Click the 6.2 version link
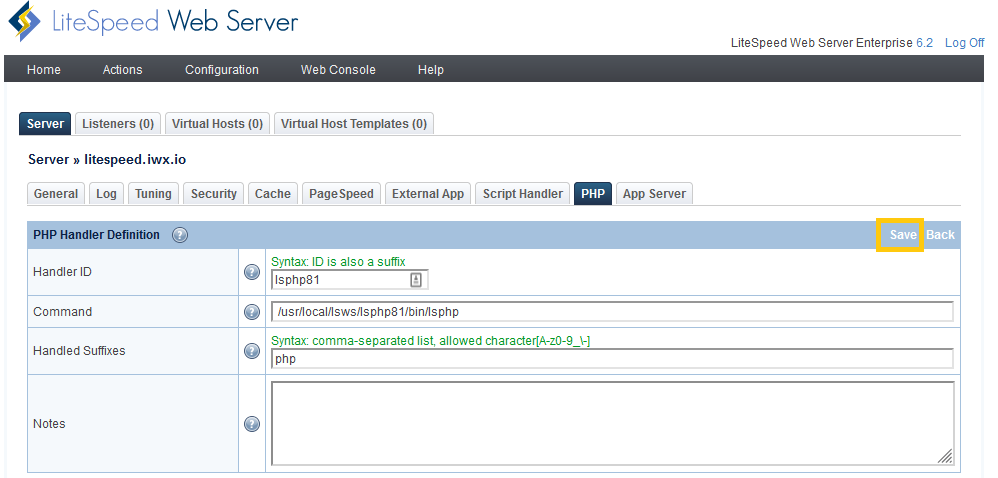The height and width of the screenshot is (478, 998). tap(924, 43)
